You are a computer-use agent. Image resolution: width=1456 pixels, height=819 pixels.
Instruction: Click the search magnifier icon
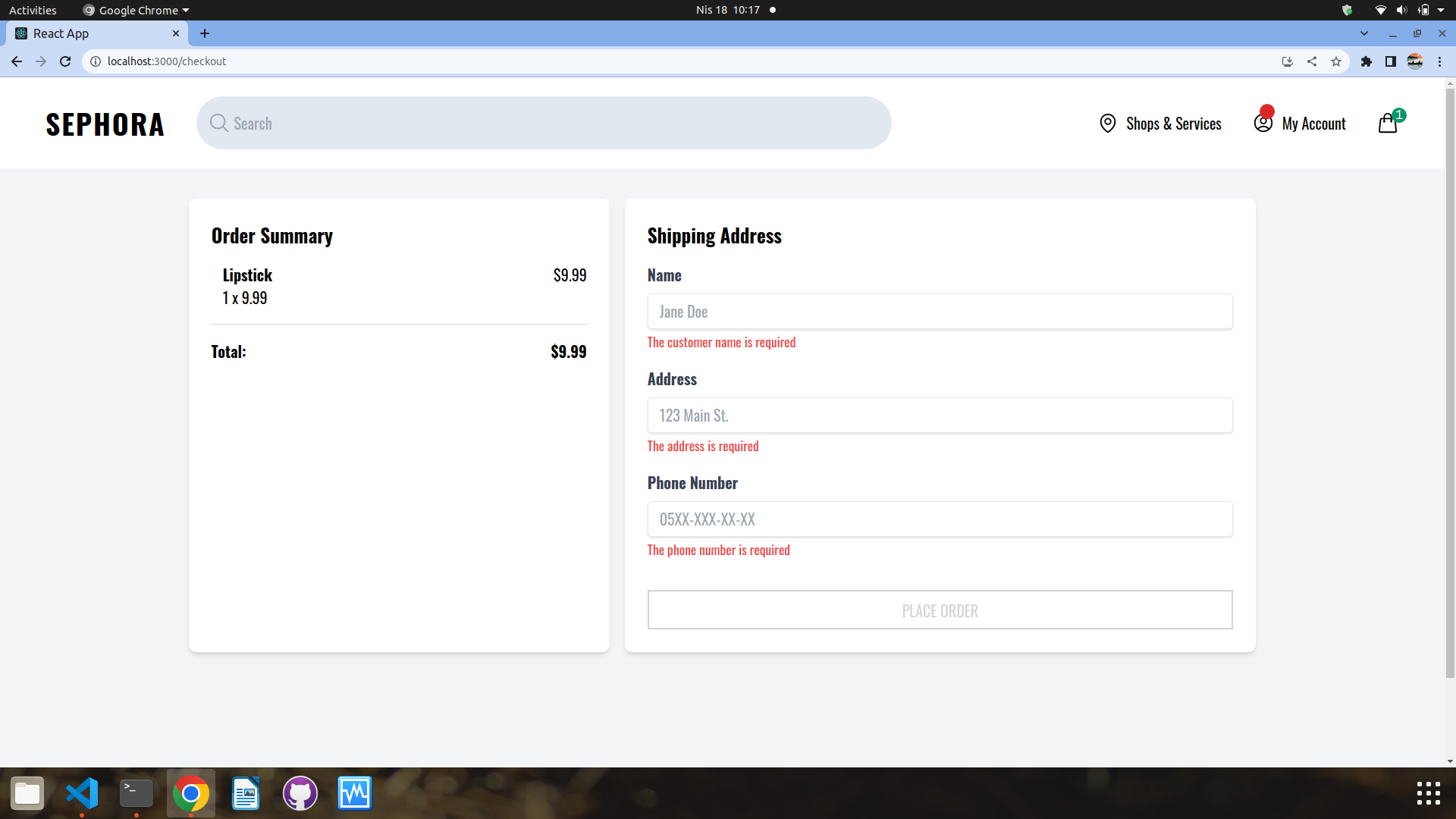coord(218,123)
